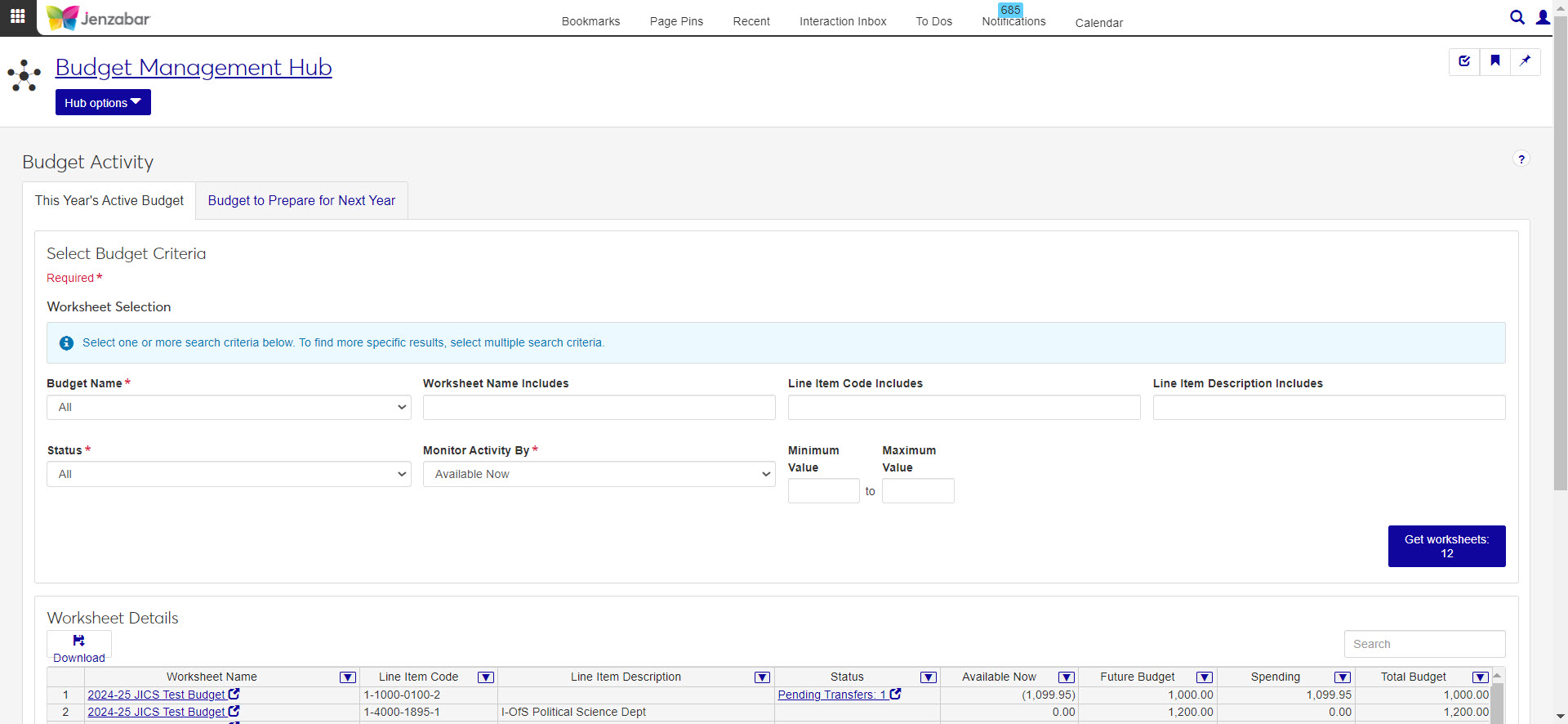The width and height of the screenshot is (1568, 724).
Task: Open Interaction Inbox in the top menu
Action: [842, 22]
